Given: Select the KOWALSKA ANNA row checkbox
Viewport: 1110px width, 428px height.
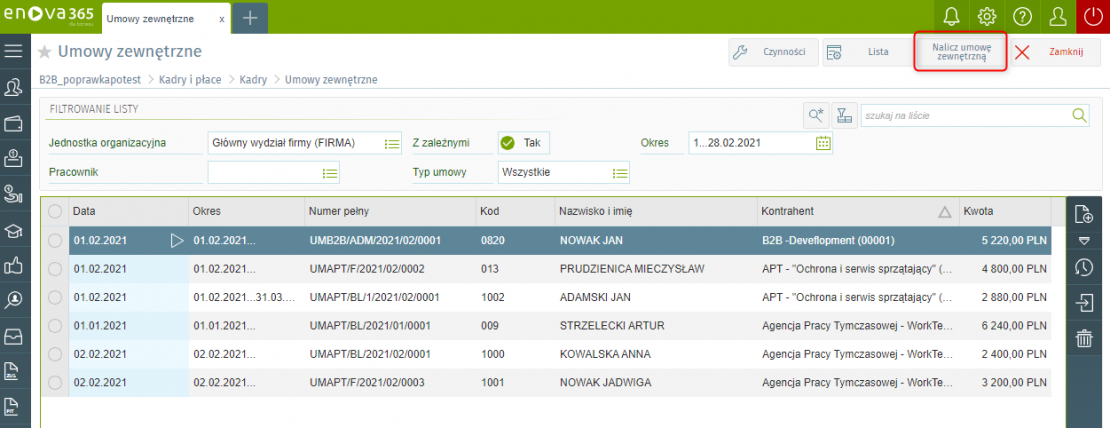Looking at the screenshot, I should [x=55, y=354].
